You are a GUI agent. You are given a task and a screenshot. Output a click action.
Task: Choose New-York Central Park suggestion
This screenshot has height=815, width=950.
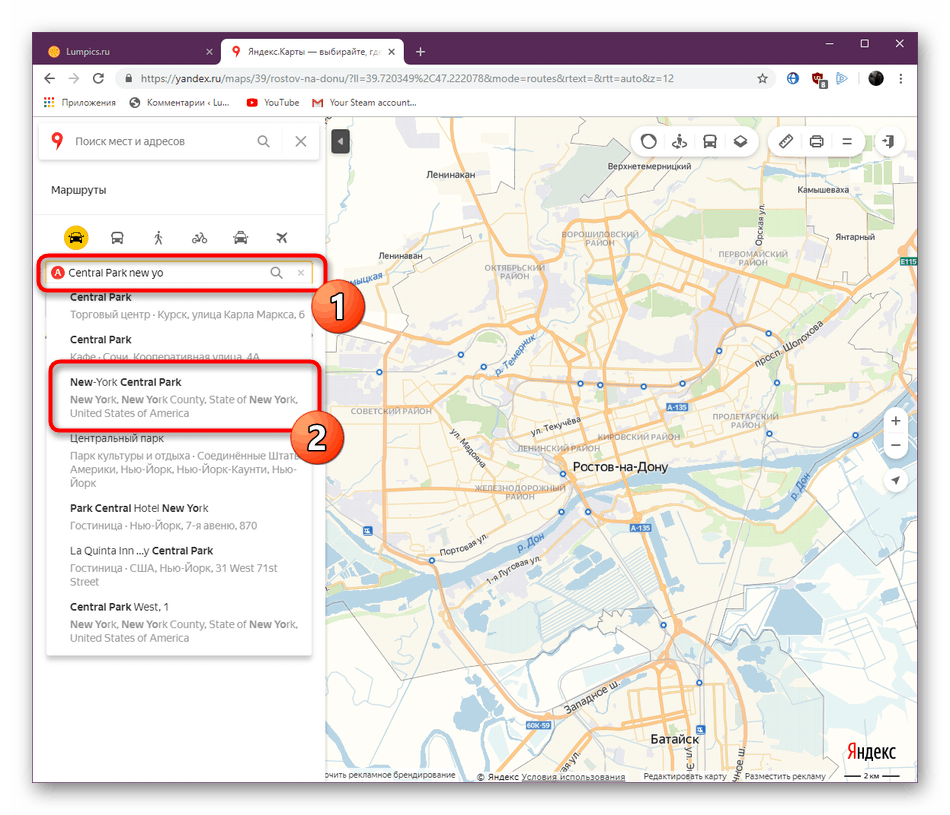[179, 398]
